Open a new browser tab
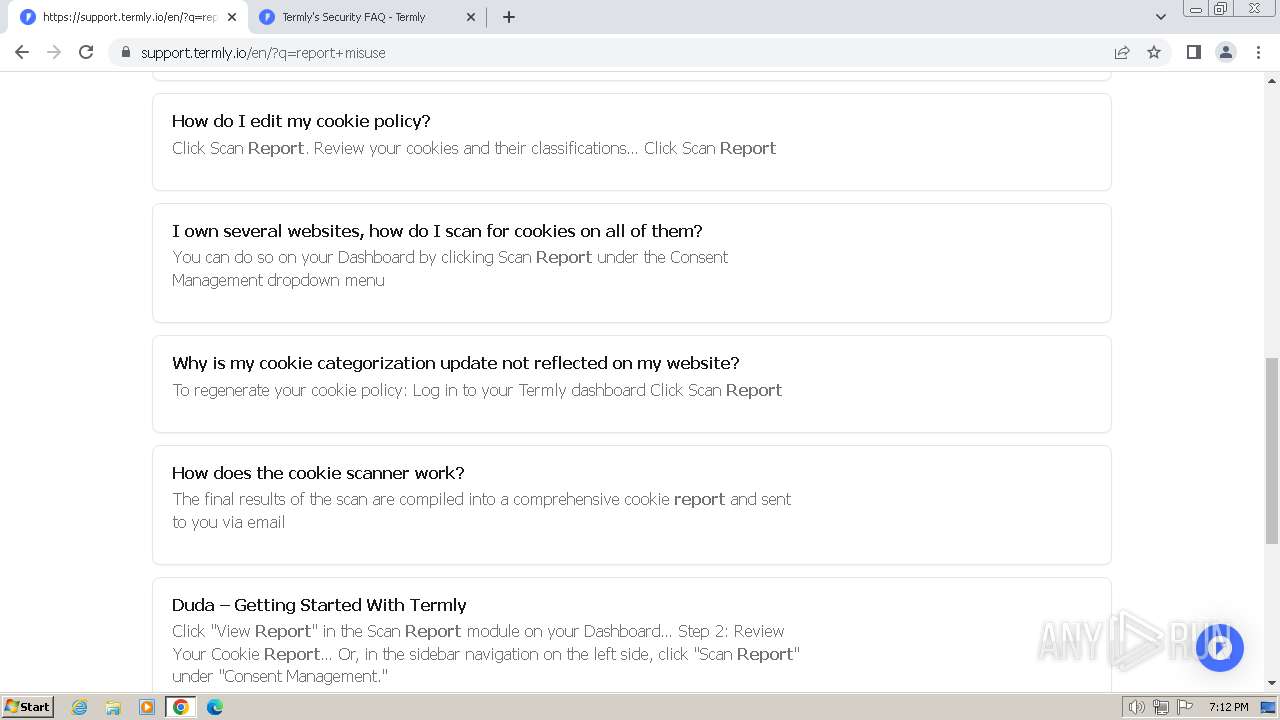The width and height of the screenshot is (1280, 720). (508, 17)
